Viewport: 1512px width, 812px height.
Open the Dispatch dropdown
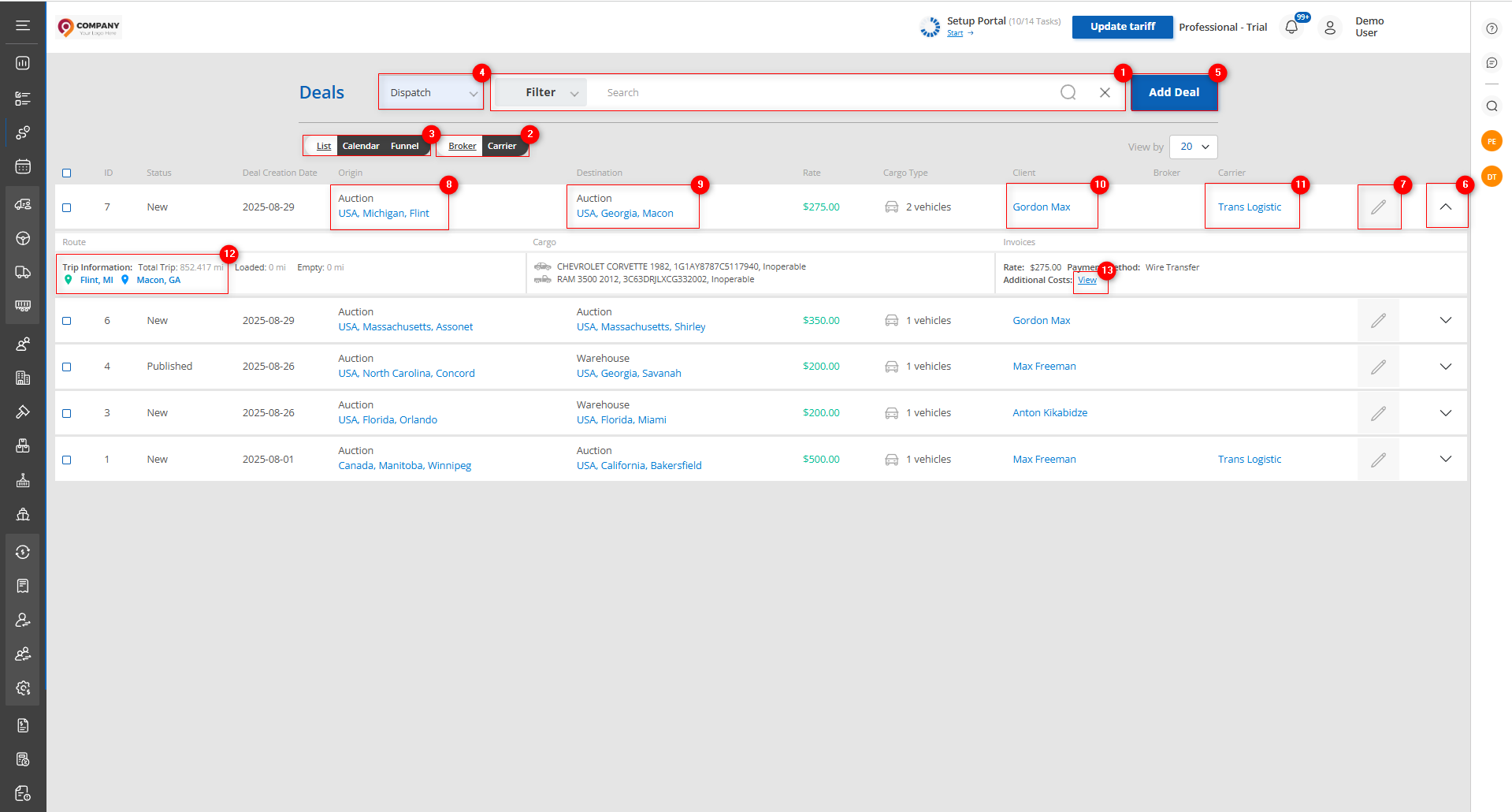click(x=431, y=93)
